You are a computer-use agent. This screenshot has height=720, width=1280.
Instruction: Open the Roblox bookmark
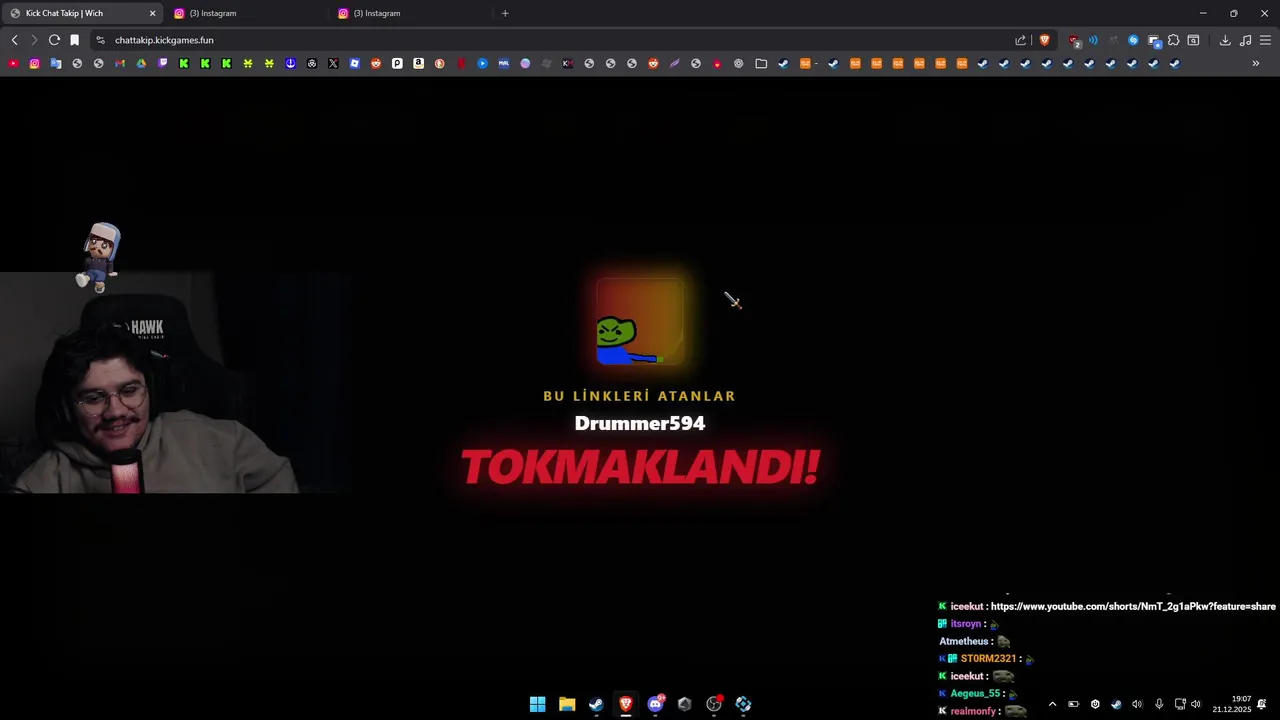click(x=355, y=63)
